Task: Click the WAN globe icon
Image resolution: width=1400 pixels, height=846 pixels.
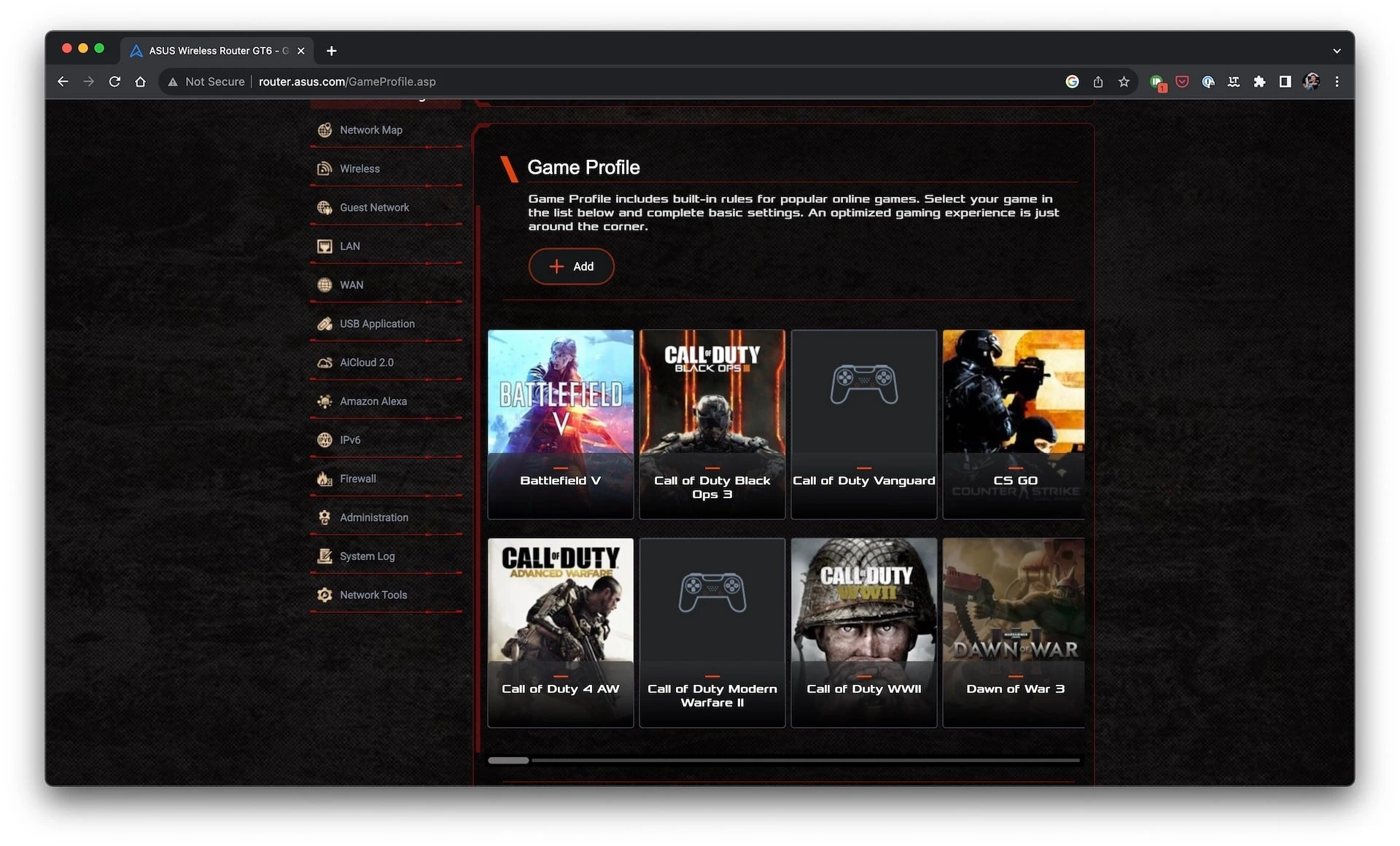Action: [324, 284]
